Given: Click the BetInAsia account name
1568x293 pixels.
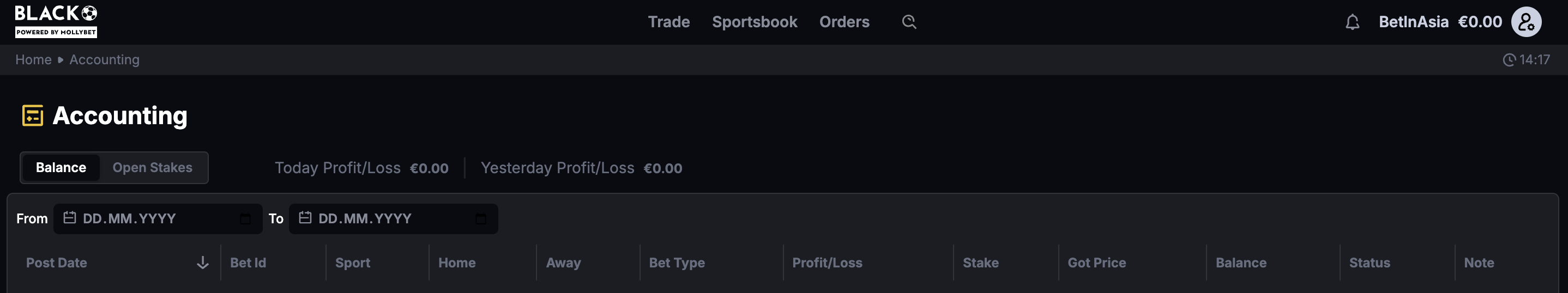Looking at the screenshot, I should click(x=1413, y=22).
